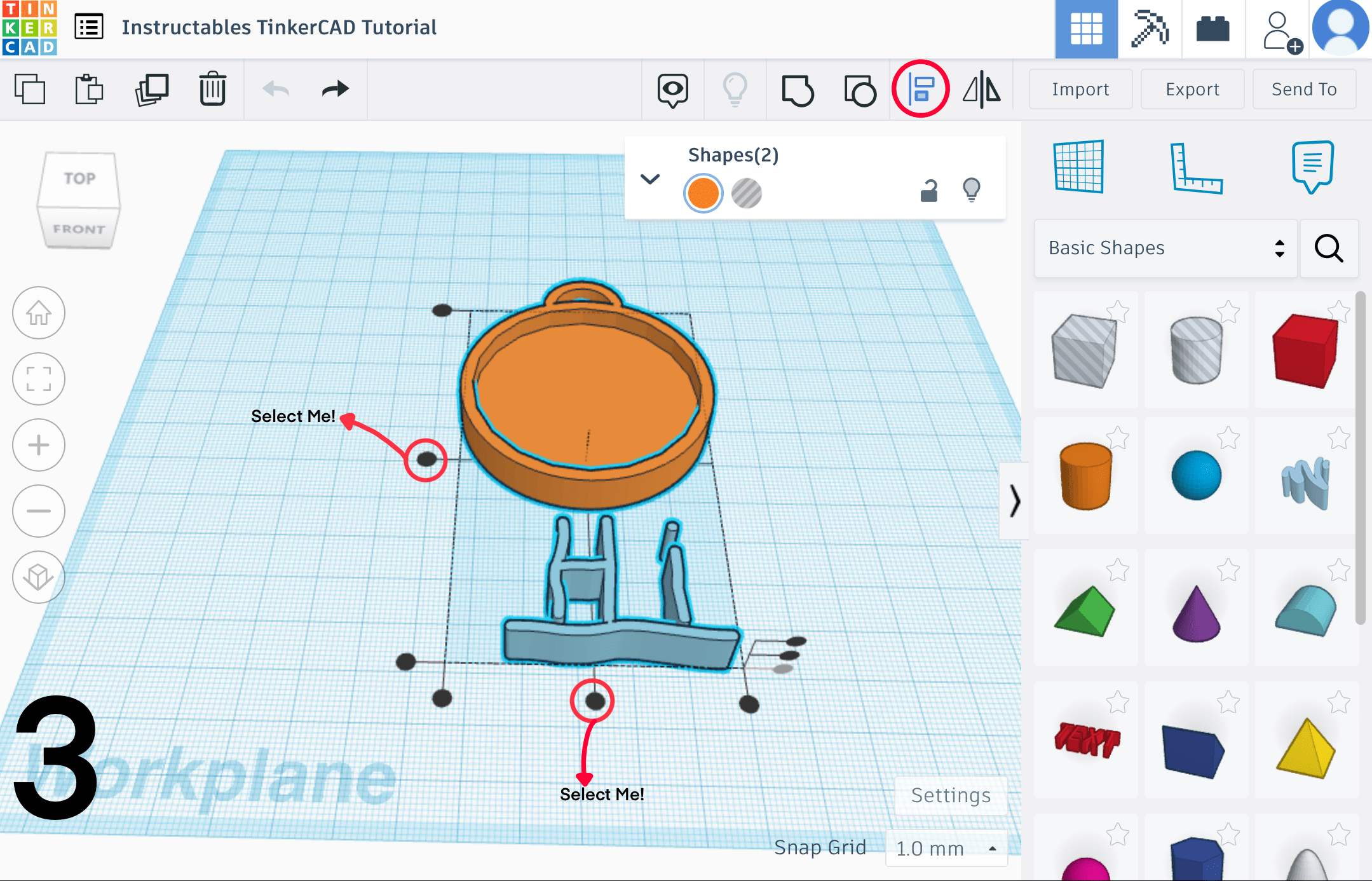Open Settings above Snap Grid
Screen dimensions: 1372x881
(951, 795)
